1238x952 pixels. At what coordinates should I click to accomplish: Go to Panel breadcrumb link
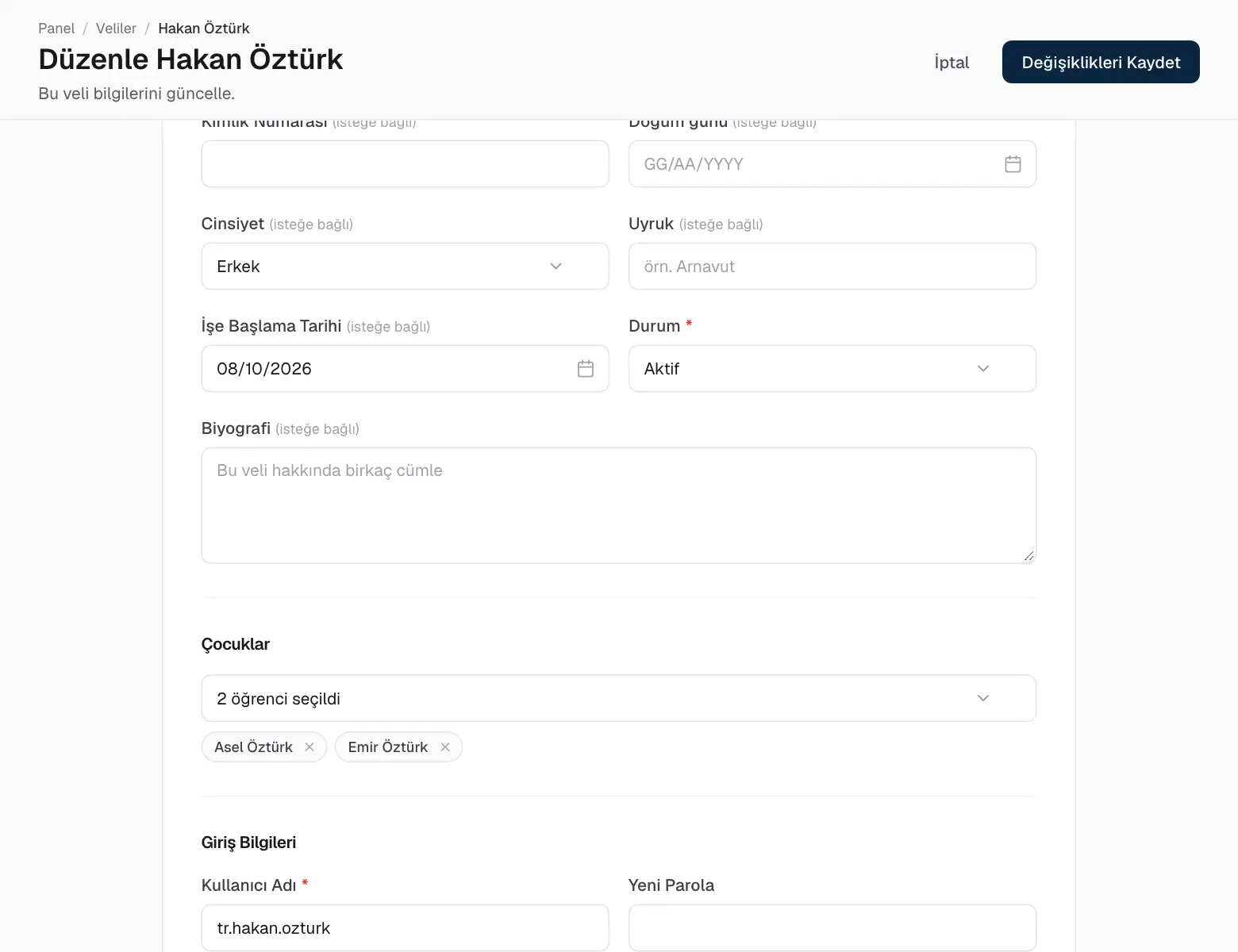click(x=56, y=29)
